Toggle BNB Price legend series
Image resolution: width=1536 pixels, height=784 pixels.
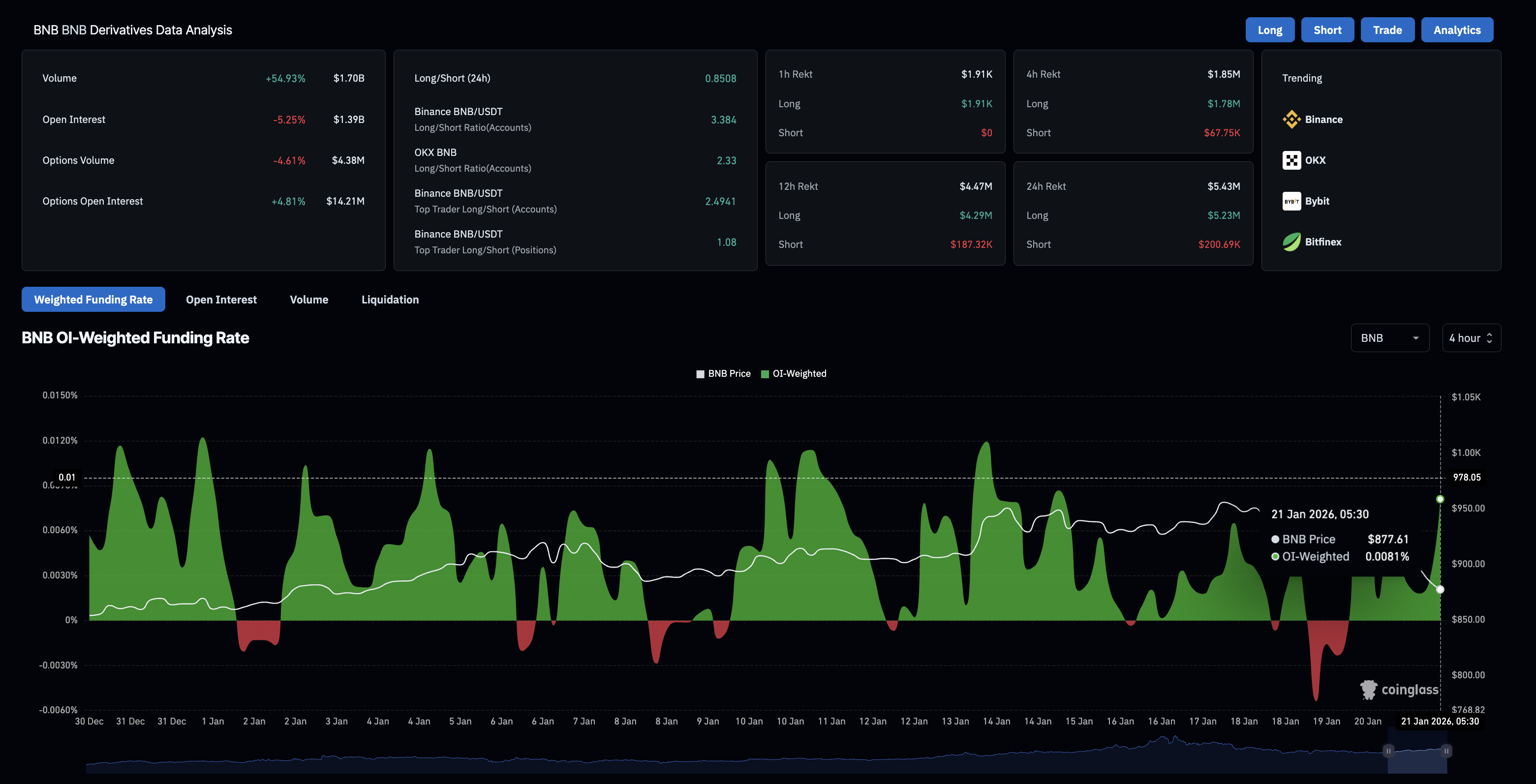723,374
